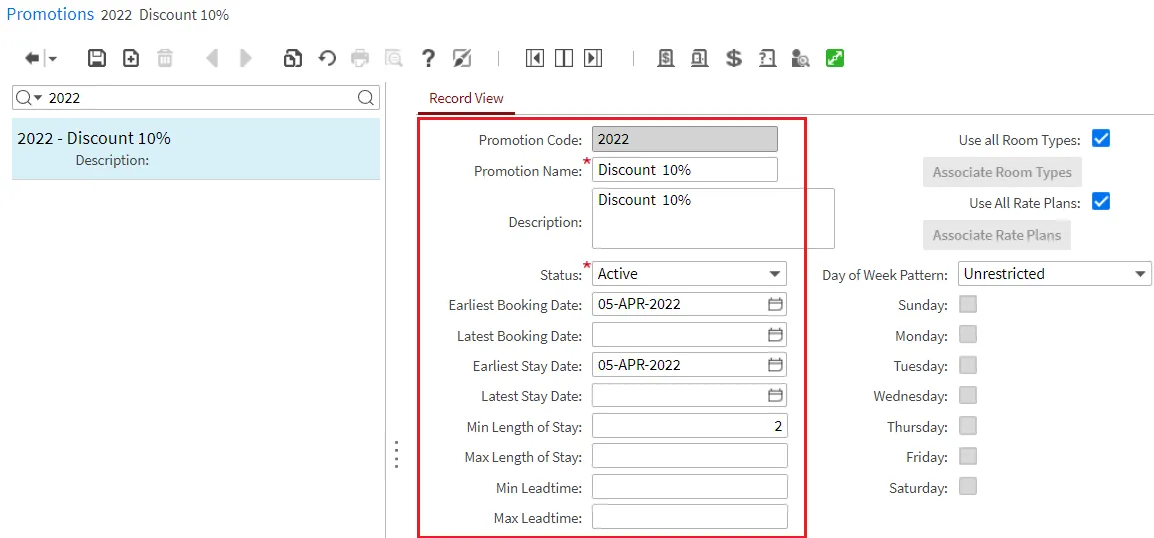Open help with question mark icon
The image size is (1154, 538).
(428, 58)
